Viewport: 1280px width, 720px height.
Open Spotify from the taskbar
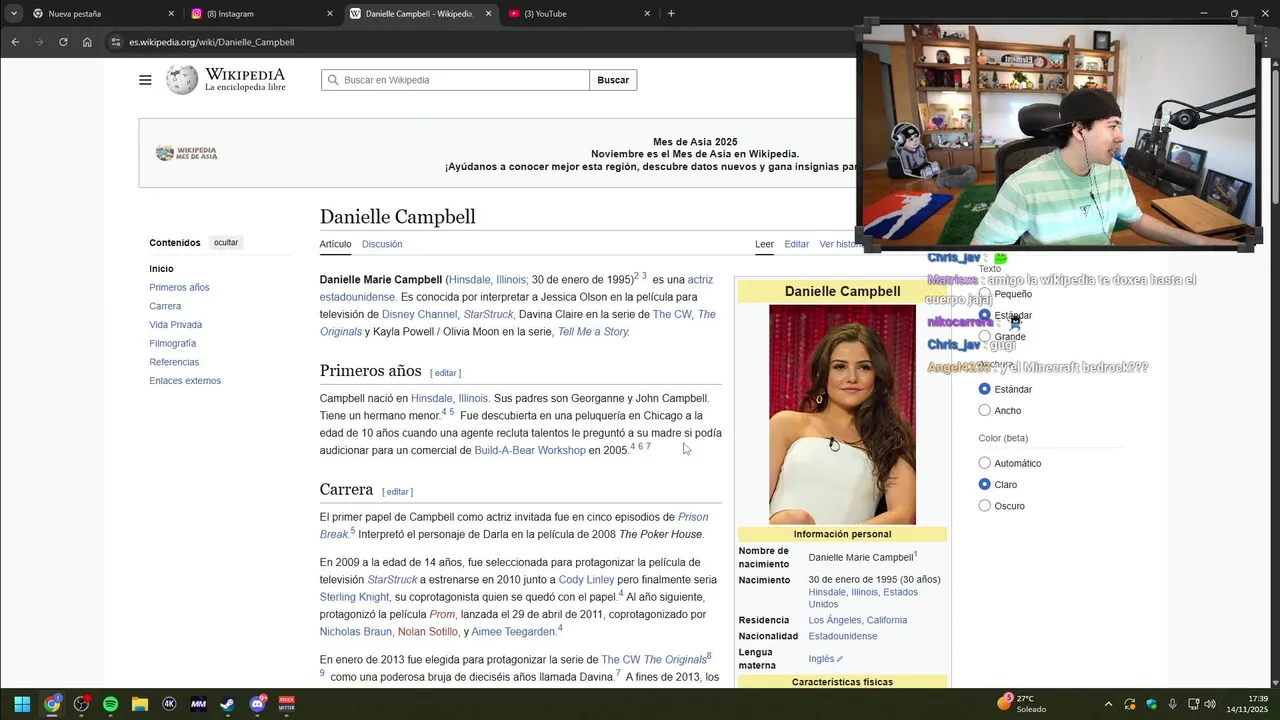110,704
